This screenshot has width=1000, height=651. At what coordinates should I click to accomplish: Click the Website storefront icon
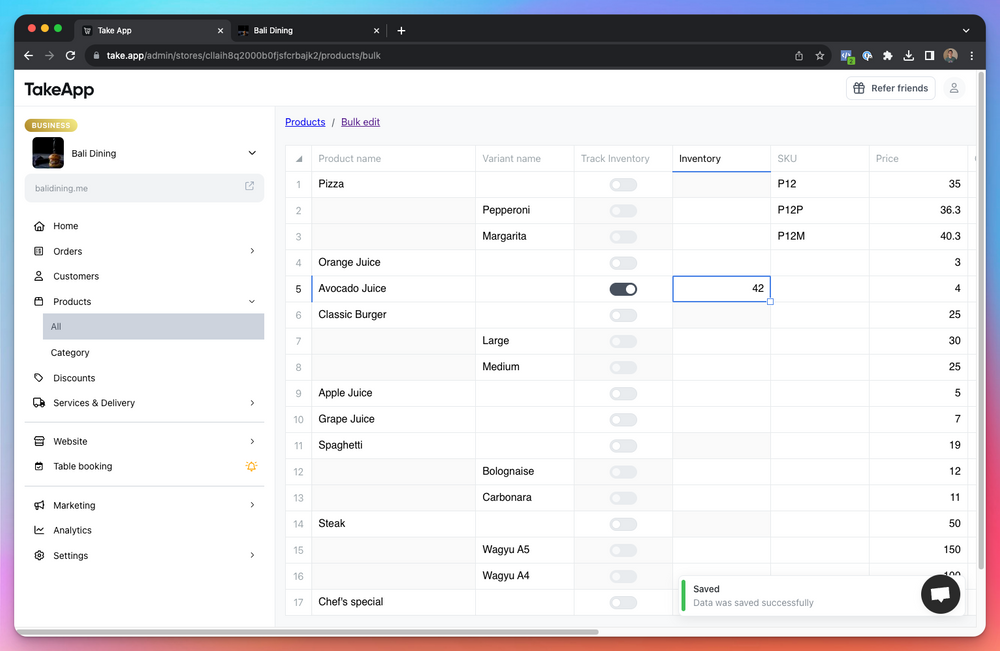pyautogui.click(x=39, y=441)
